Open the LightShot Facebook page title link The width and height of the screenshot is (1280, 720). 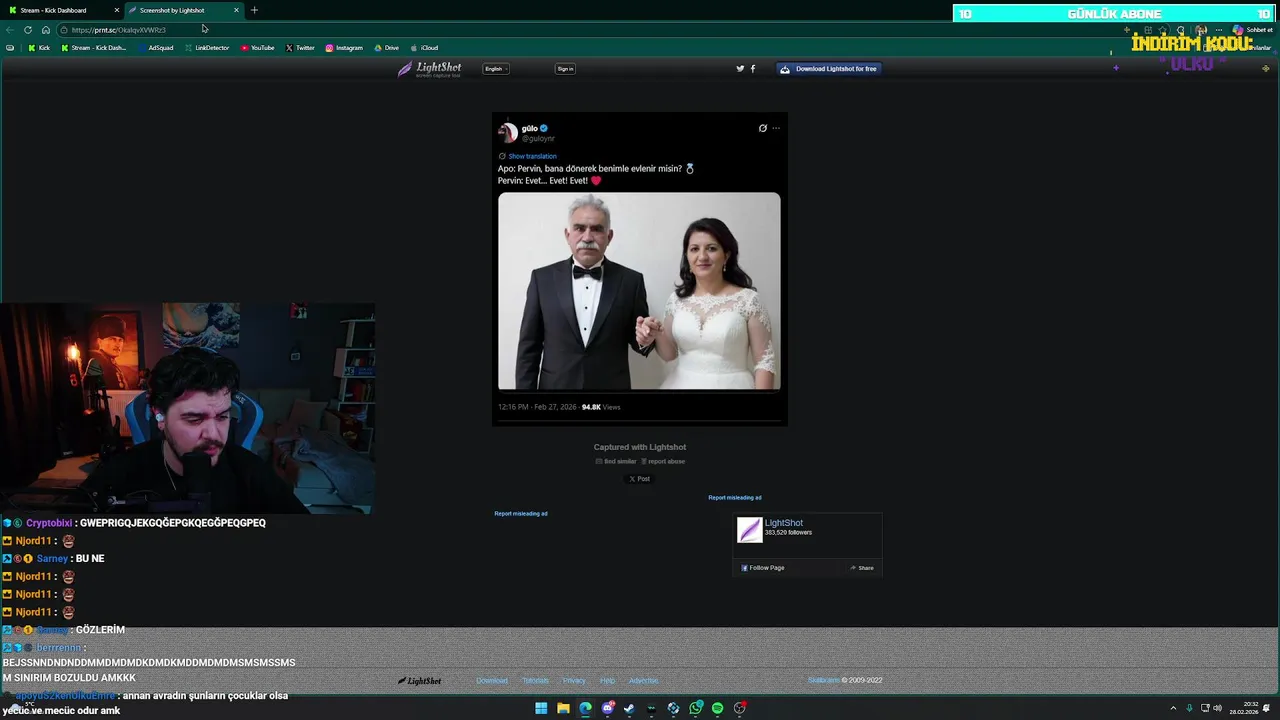[x=784, y=523]
